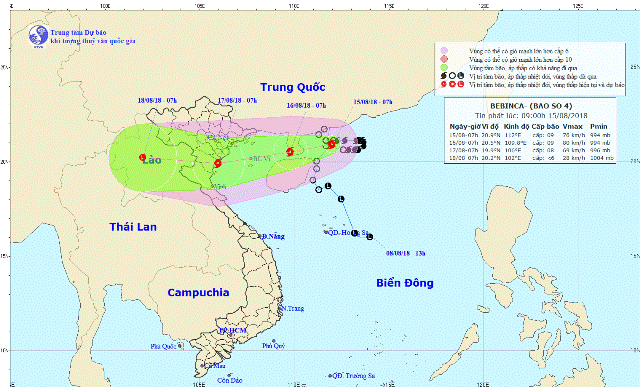Click red storm icon for 17/08/18 forecast

(x=218, y=163)
